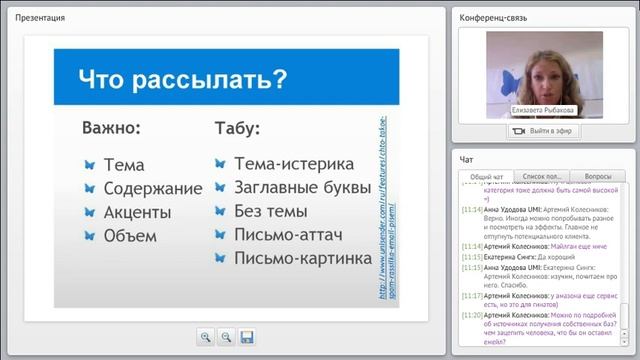Open the unisender.com link on the slide

(387, 207)
